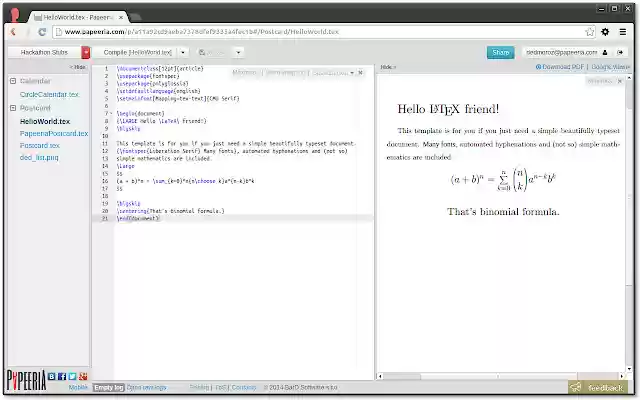Open the Chrome menu icon
The image size is (640, 400).
click(622, 31)
